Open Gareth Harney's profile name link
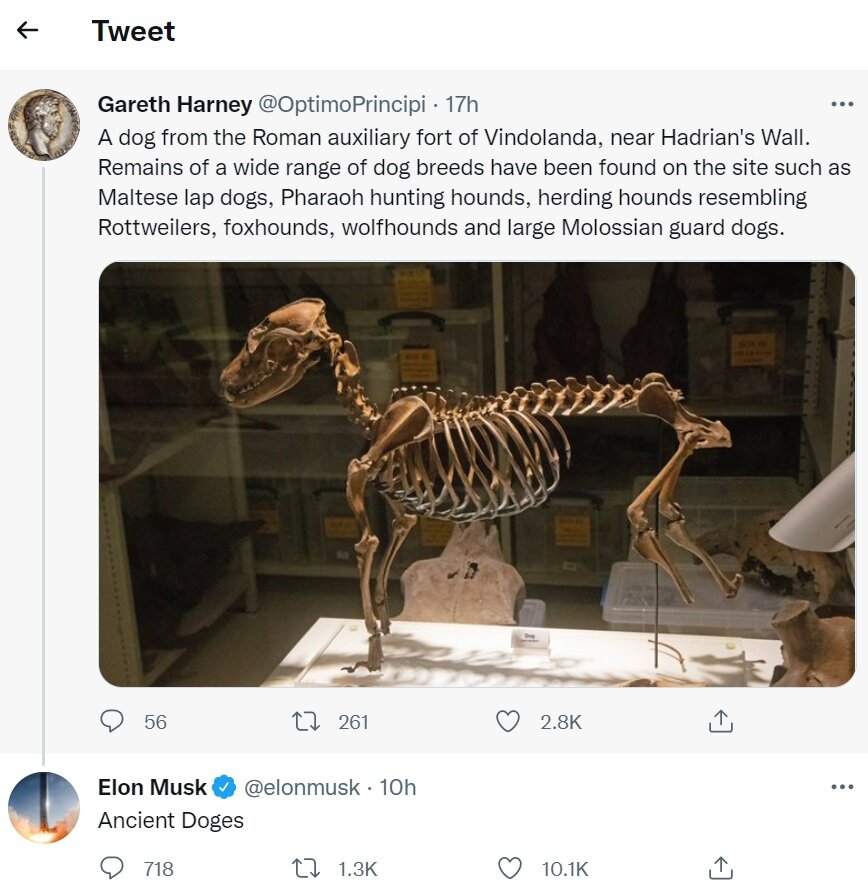The width and height of the screenshot is (868, 892). [x=175, y=104]
